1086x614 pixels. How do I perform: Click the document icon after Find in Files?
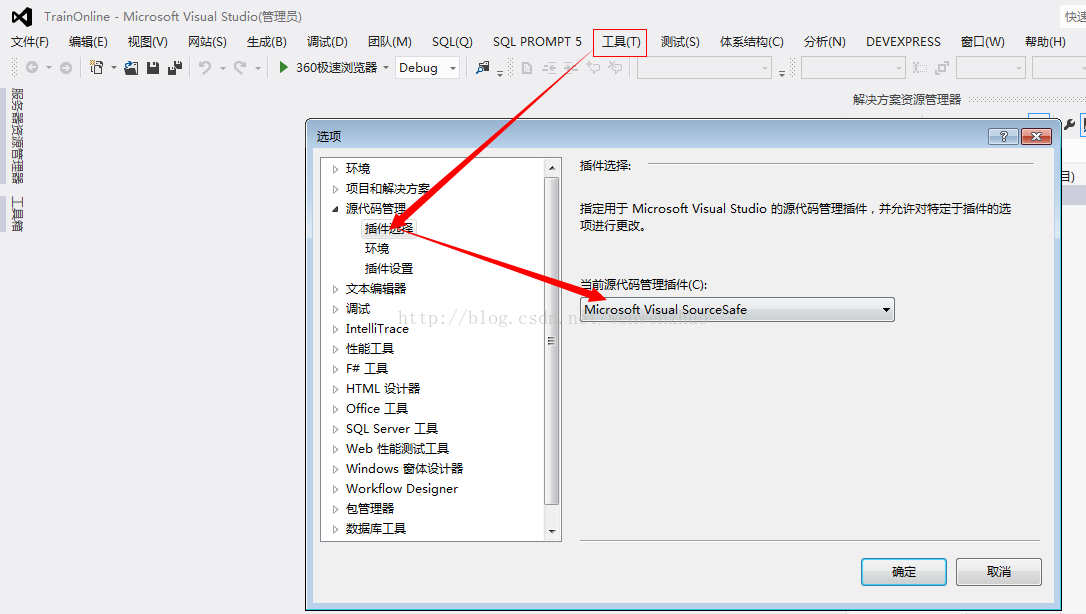[x=527, y=68]
